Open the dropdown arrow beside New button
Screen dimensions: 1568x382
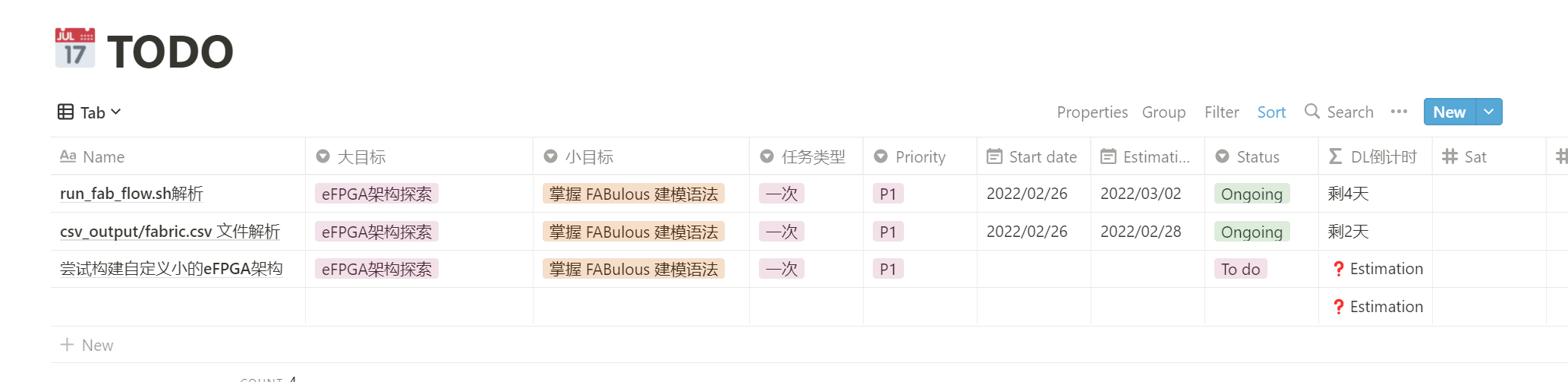click(1489, 112)
